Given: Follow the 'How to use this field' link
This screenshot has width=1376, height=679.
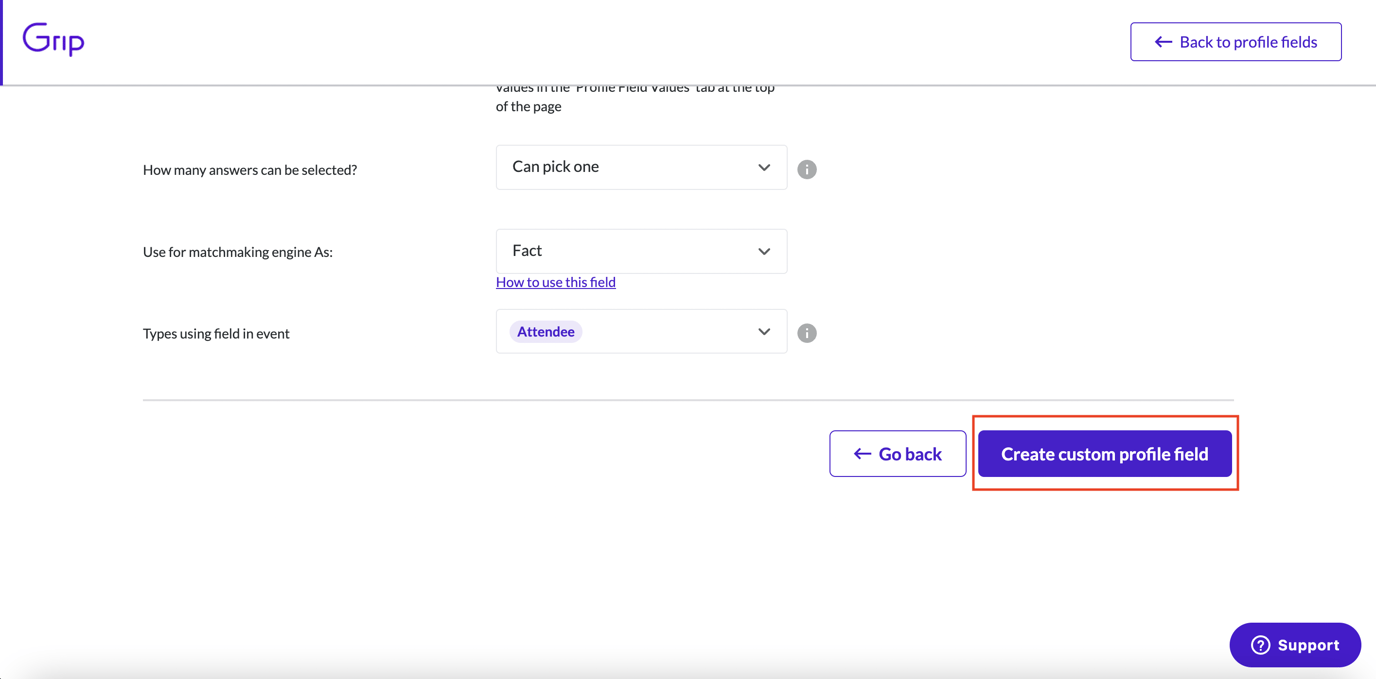Looking at the screenshot, I should (555, 282).
